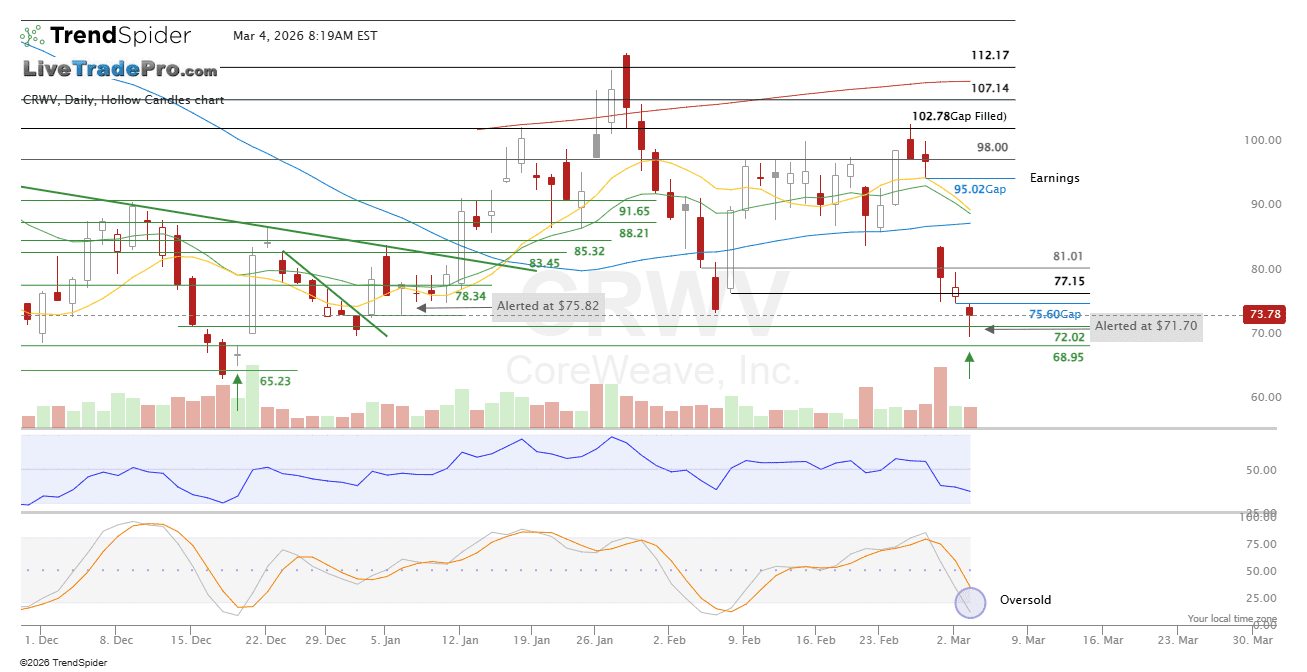Click the purple Oversold circle marker
This screenshot has height=672, width=1307.
pyautogui.click(x=970, y=601)
